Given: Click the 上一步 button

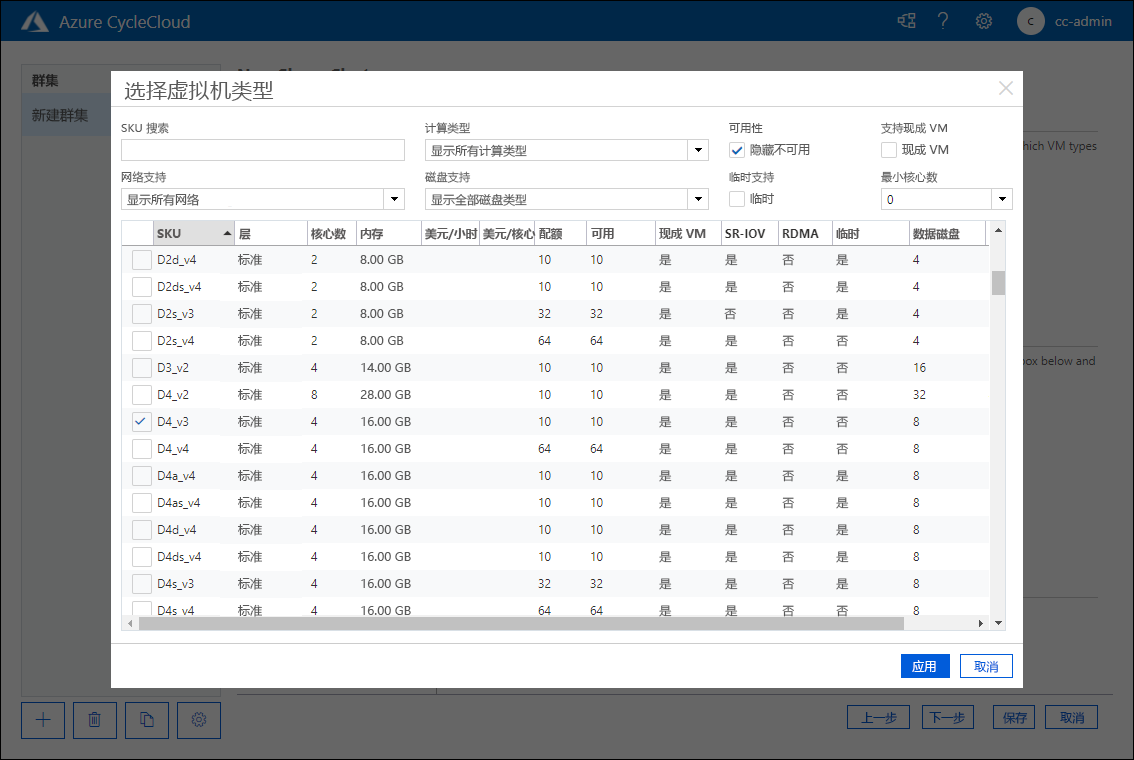Looking at the screenshot, I should click(x=879, y=717).
